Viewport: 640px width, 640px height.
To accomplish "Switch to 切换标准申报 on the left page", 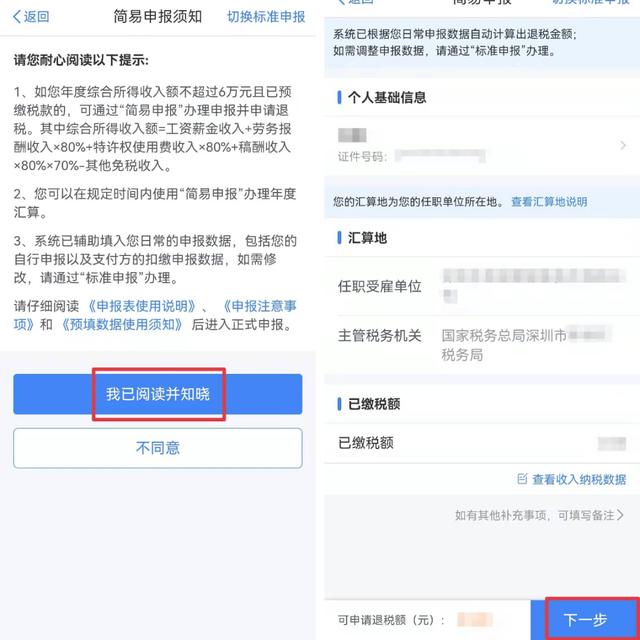I will click(266, 17).
